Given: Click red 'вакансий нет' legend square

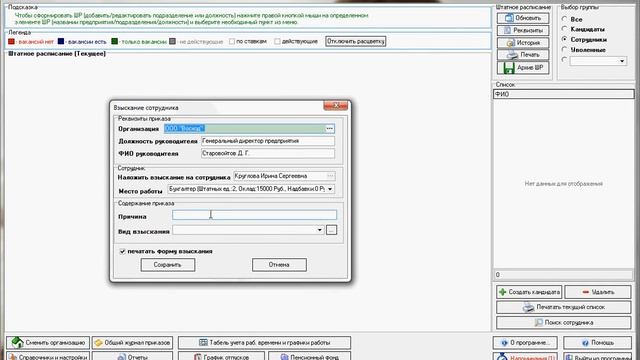Looking at the screenshot, I should pyautogui.click(x=11, y=41).
